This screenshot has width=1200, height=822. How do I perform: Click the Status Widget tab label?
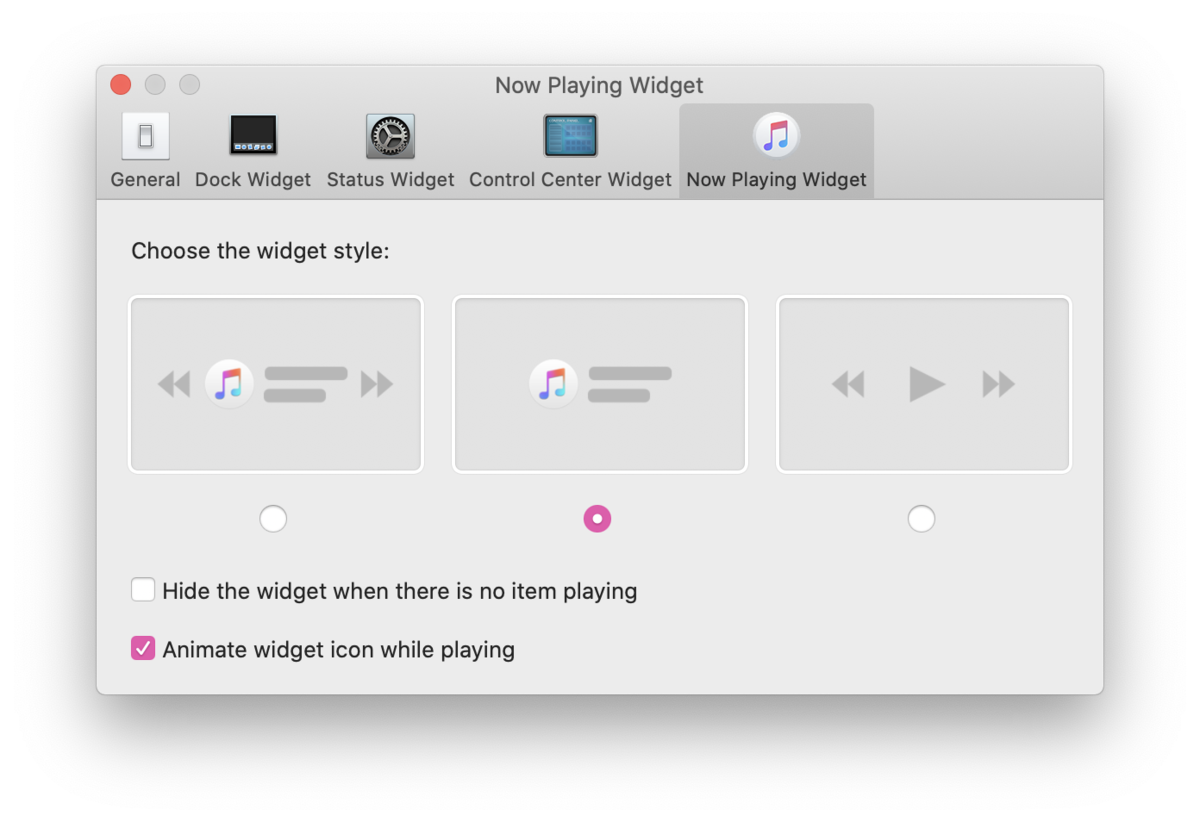pos(390,180)
